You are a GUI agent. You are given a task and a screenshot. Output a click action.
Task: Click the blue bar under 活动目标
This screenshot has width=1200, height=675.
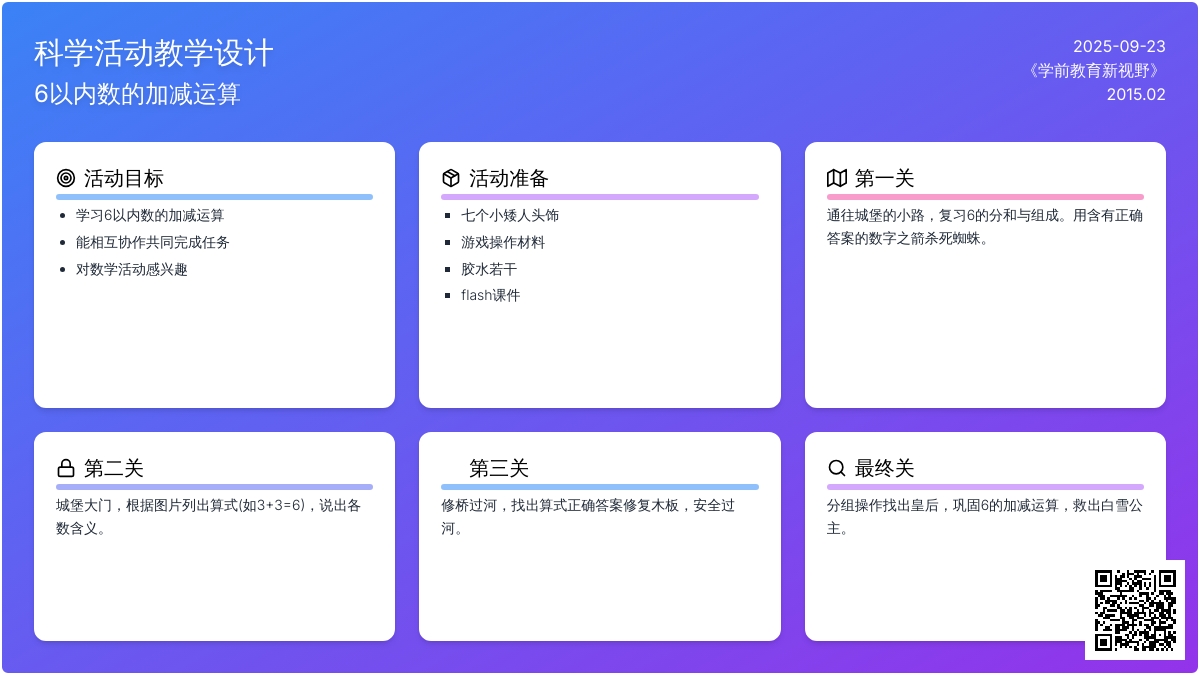214,197
